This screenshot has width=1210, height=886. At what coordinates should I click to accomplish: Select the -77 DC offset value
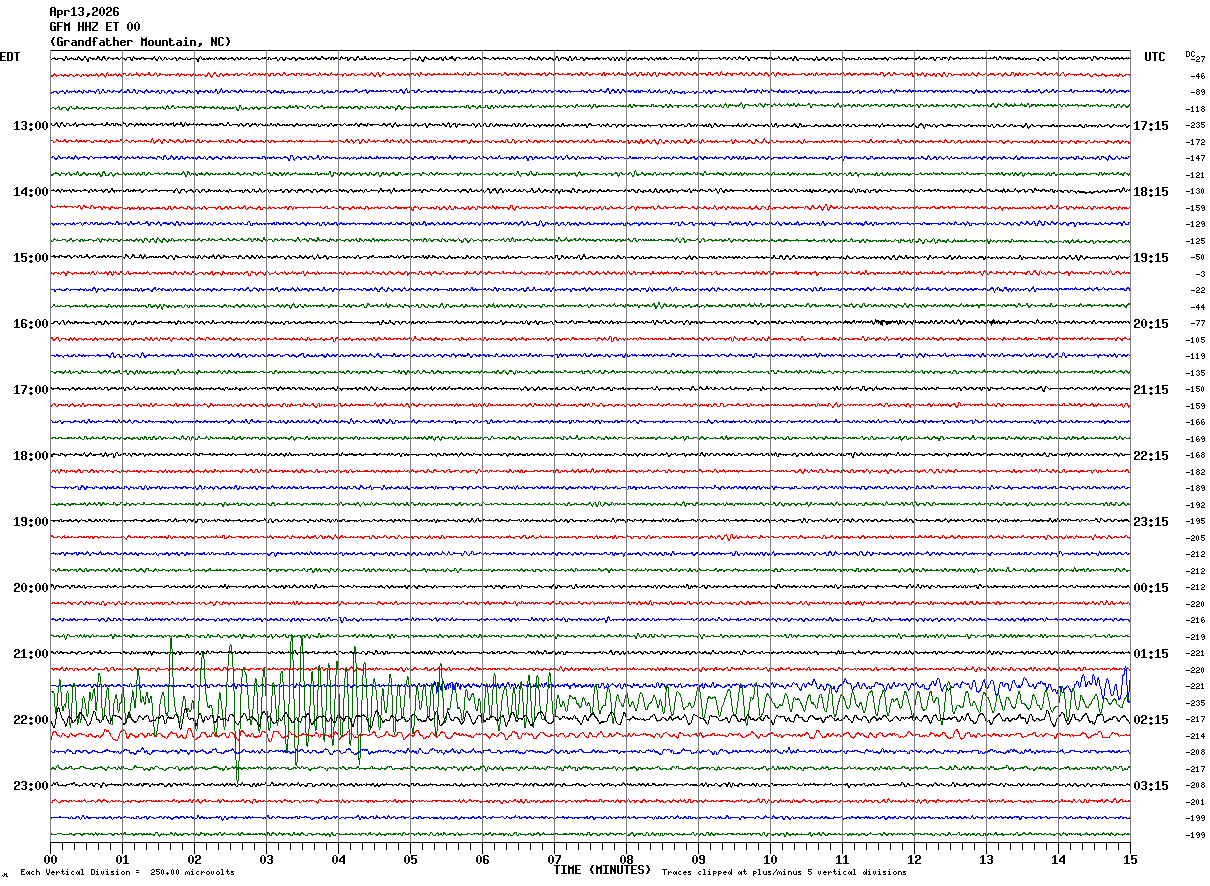coord(1197,324)
